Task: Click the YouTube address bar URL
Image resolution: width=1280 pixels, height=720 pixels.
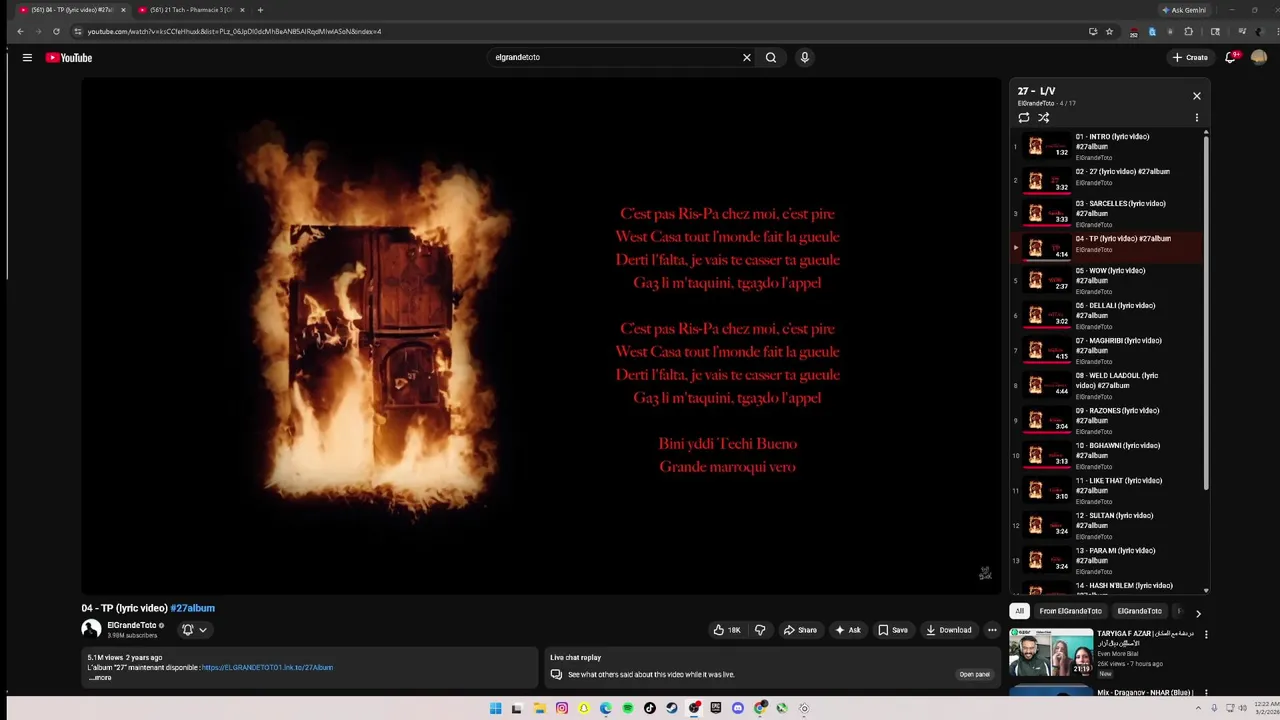Action: pos(234,31)
